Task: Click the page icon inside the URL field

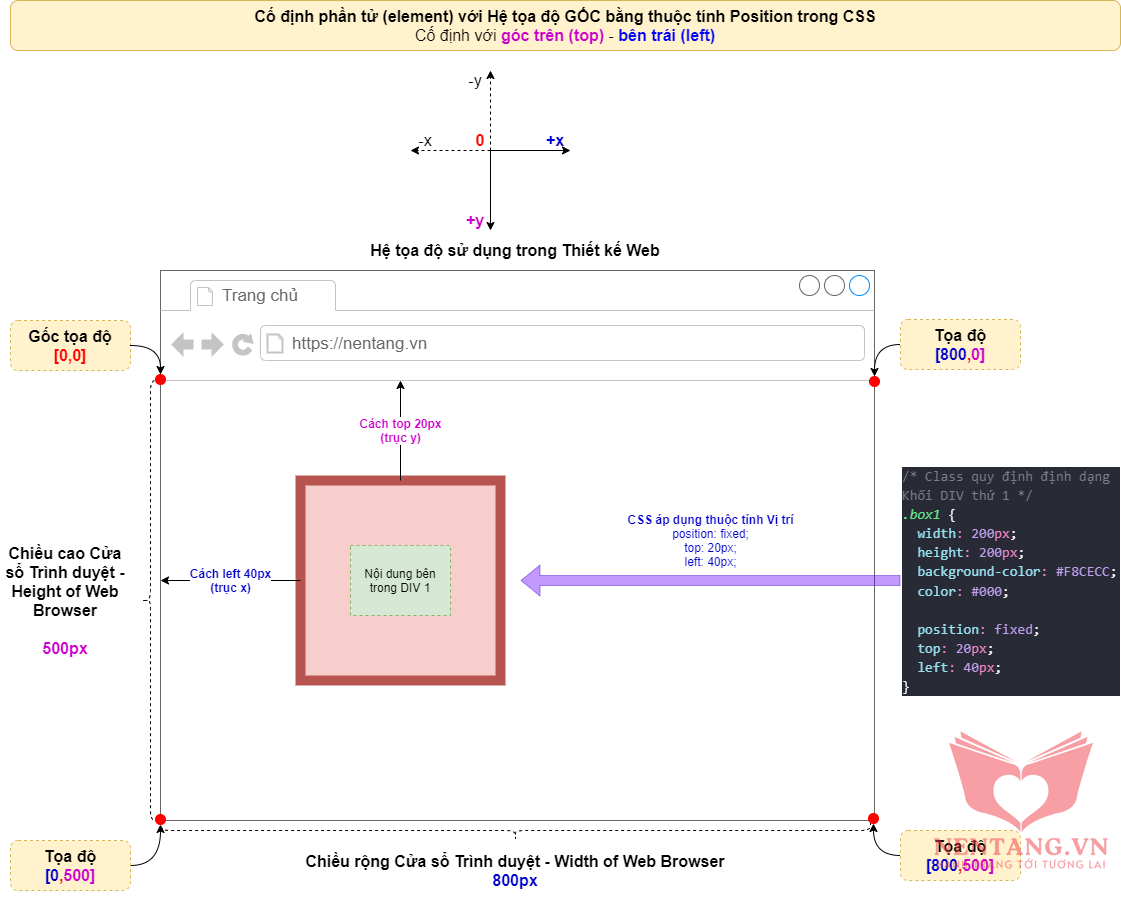Action: (x=275, y=344)
